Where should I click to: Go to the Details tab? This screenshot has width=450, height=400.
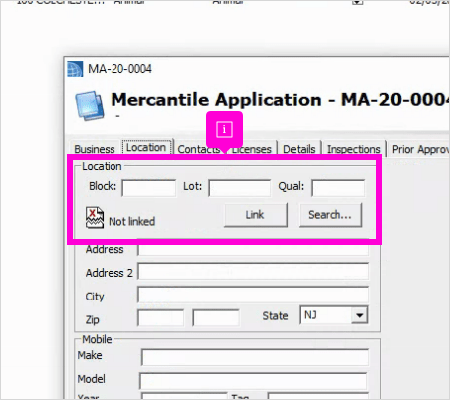[x=299, y=149]
